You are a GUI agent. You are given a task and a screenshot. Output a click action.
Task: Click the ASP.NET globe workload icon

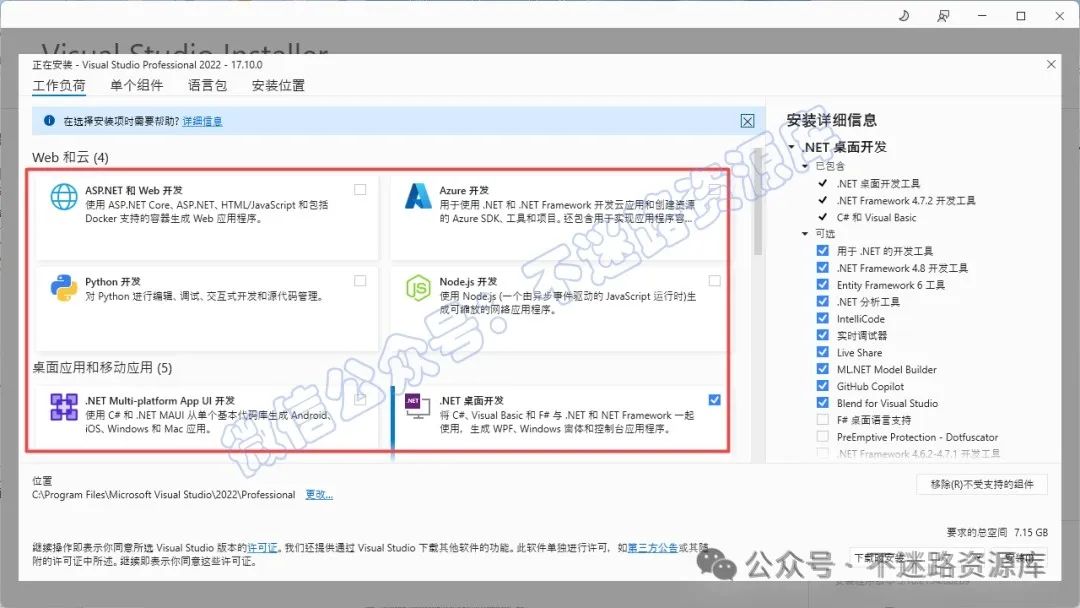[x=64, y=197]
